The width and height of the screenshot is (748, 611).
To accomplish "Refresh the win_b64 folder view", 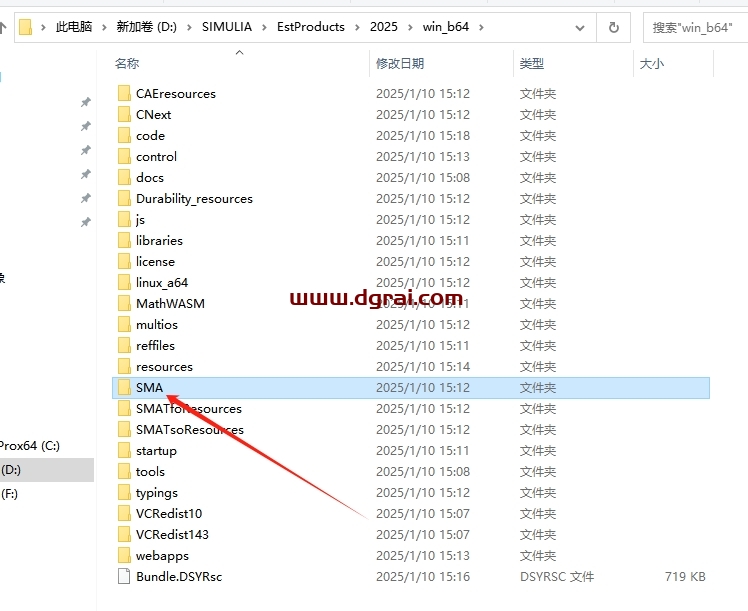I will coord(613,28).
